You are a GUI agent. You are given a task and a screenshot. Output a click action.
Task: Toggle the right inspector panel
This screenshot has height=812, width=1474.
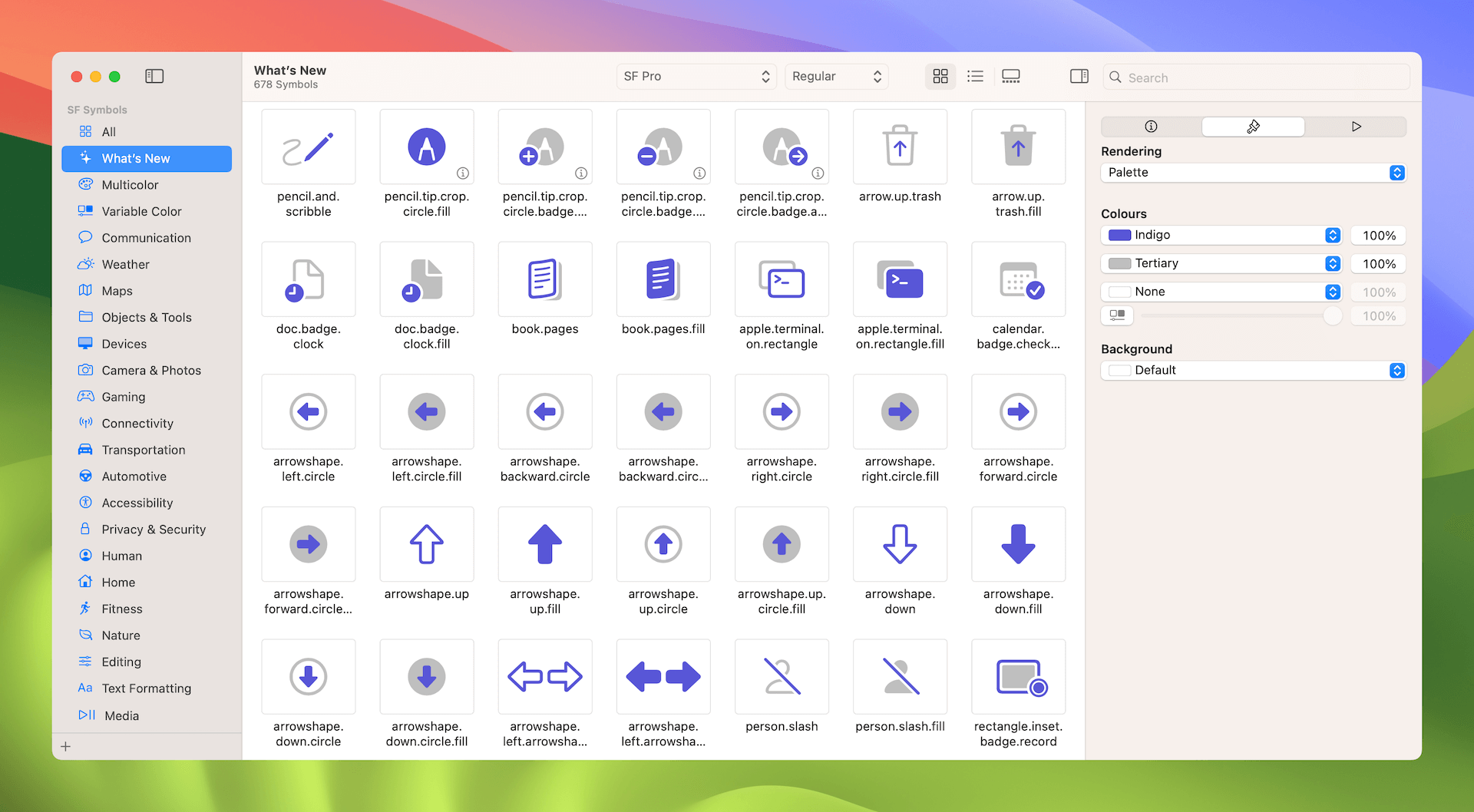[1079, 76]
